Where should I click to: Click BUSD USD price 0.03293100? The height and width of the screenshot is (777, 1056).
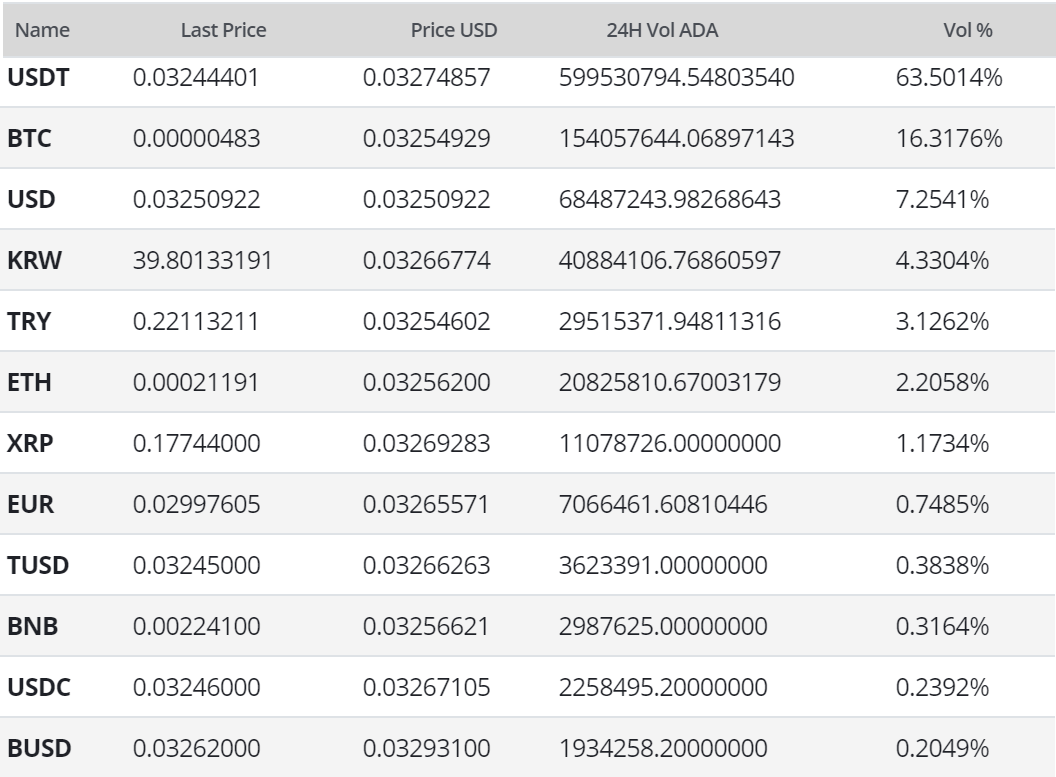pyautogui.click(x=426, y=748)
